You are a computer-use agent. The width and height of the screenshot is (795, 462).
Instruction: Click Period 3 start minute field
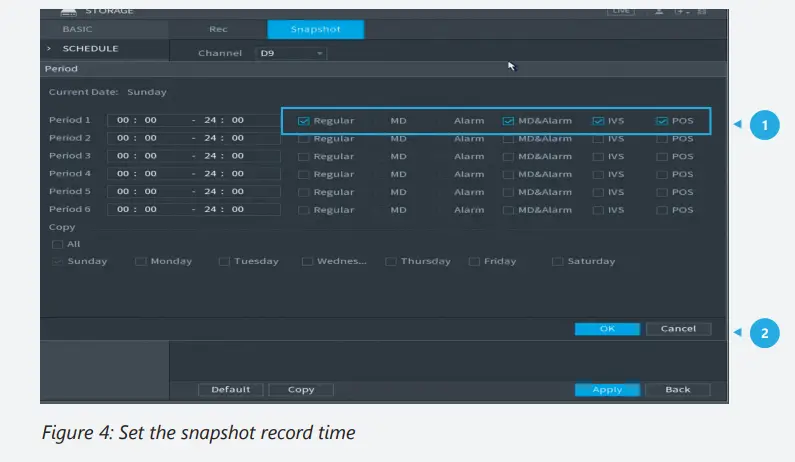coord(151,156)
